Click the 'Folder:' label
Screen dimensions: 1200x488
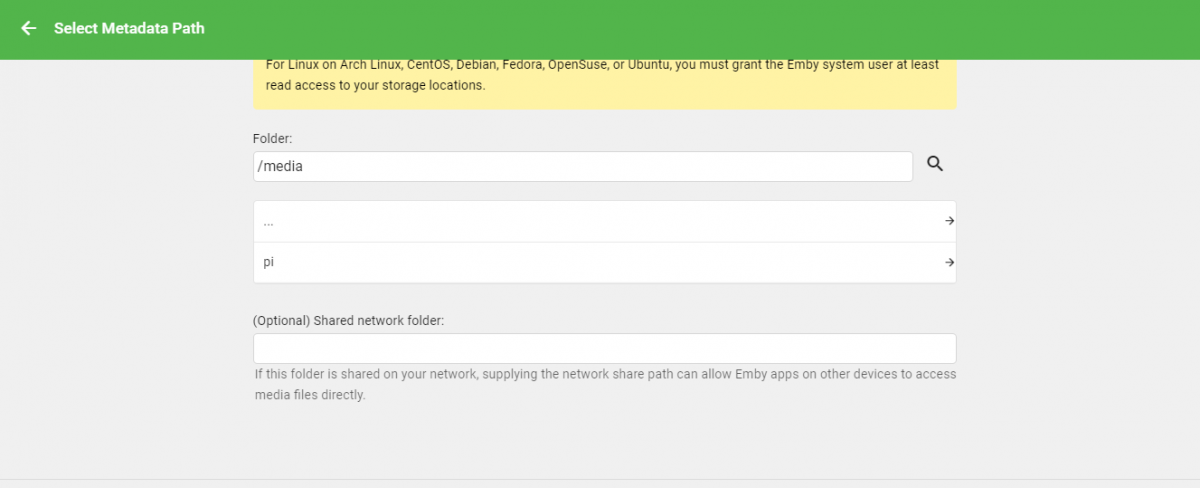(x=272, y=139)
